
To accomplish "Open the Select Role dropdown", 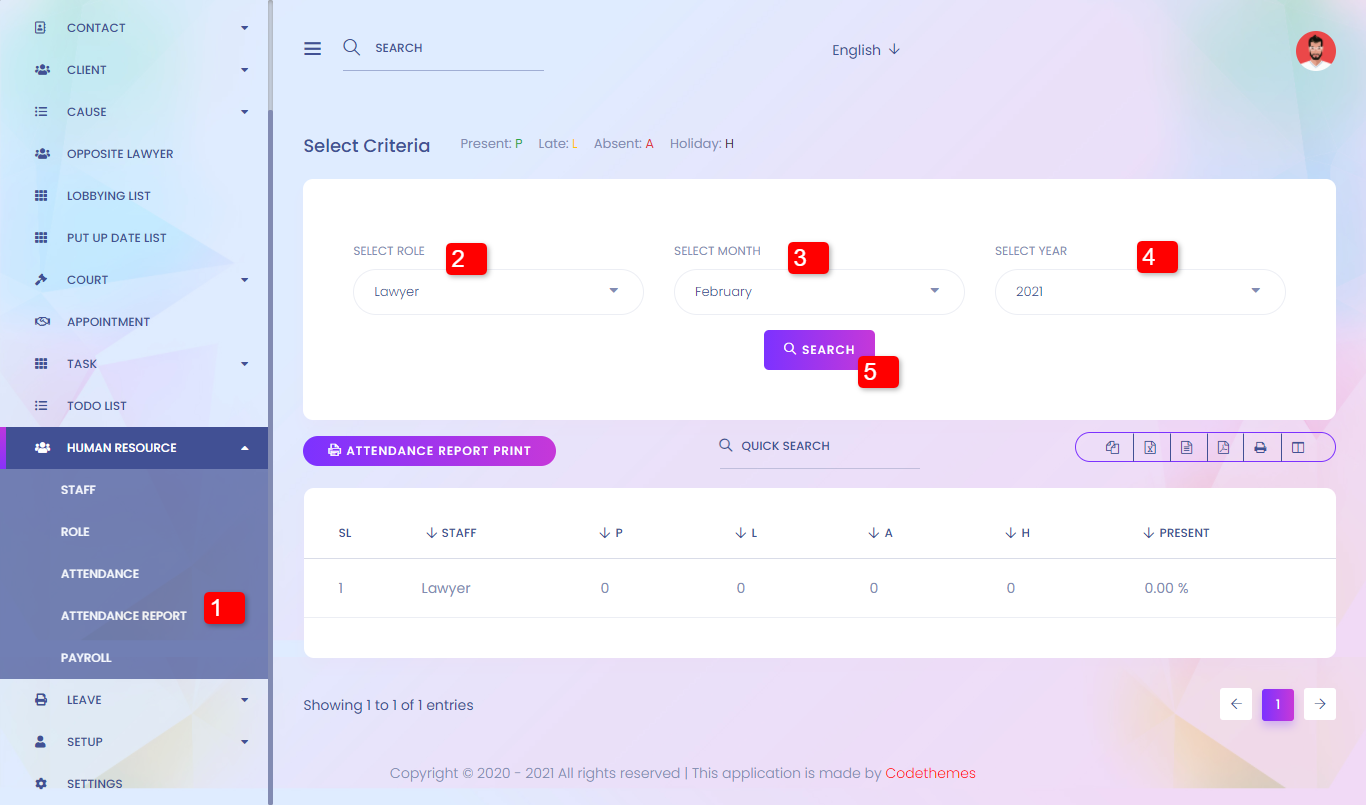I will click(x=498, y=292).
